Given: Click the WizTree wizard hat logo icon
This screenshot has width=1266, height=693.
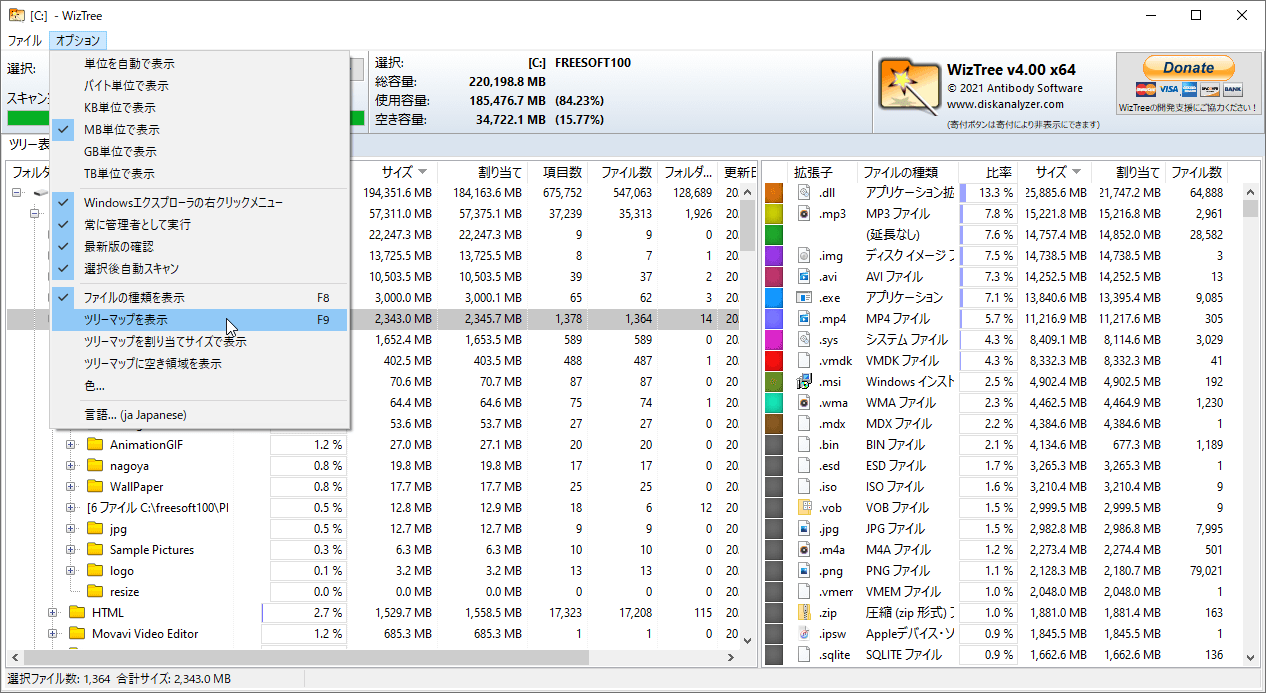Looking at the screenshot, I should point(909,85).
